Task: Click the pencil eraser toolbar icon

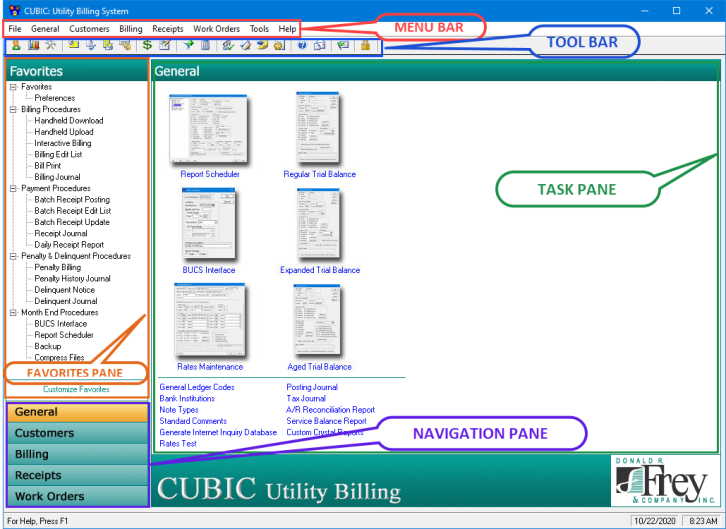Action: pyautogui.click(x=245, y=45)
